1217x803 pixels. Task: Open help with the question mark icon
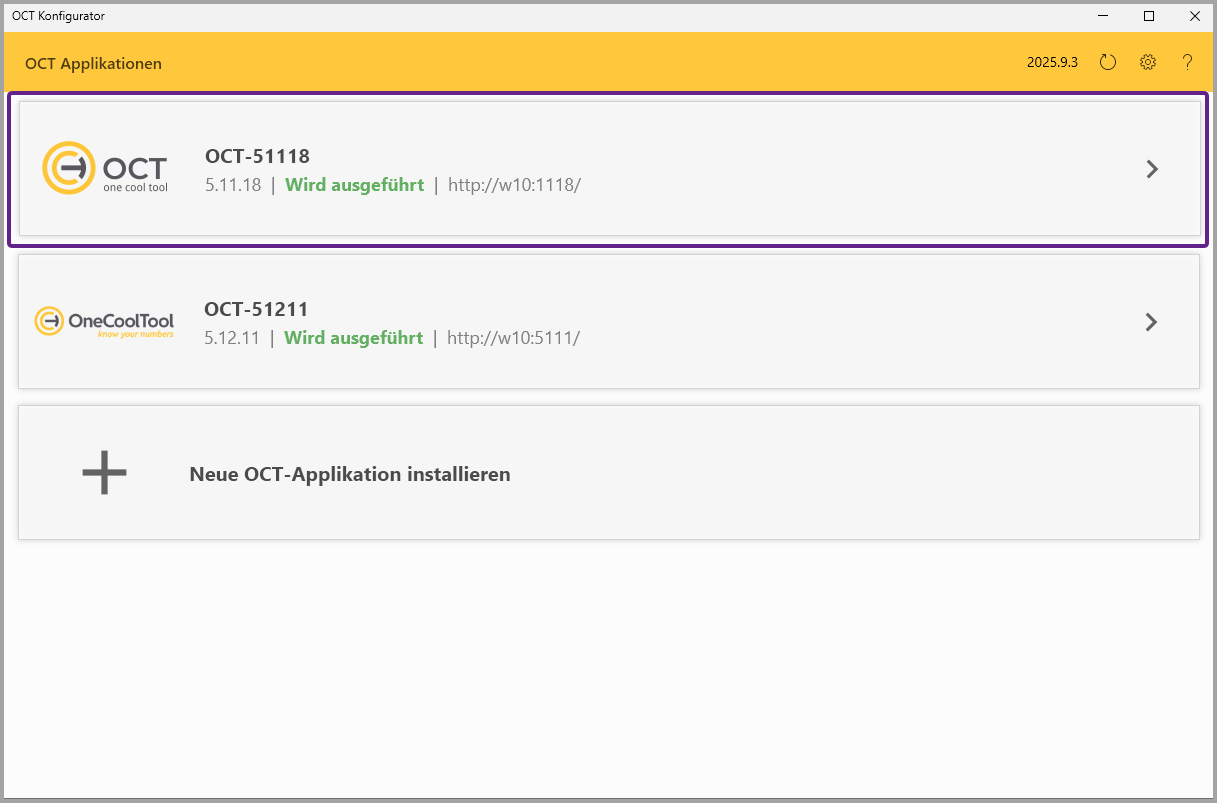pyautogui.click(x=1187, y=62)
